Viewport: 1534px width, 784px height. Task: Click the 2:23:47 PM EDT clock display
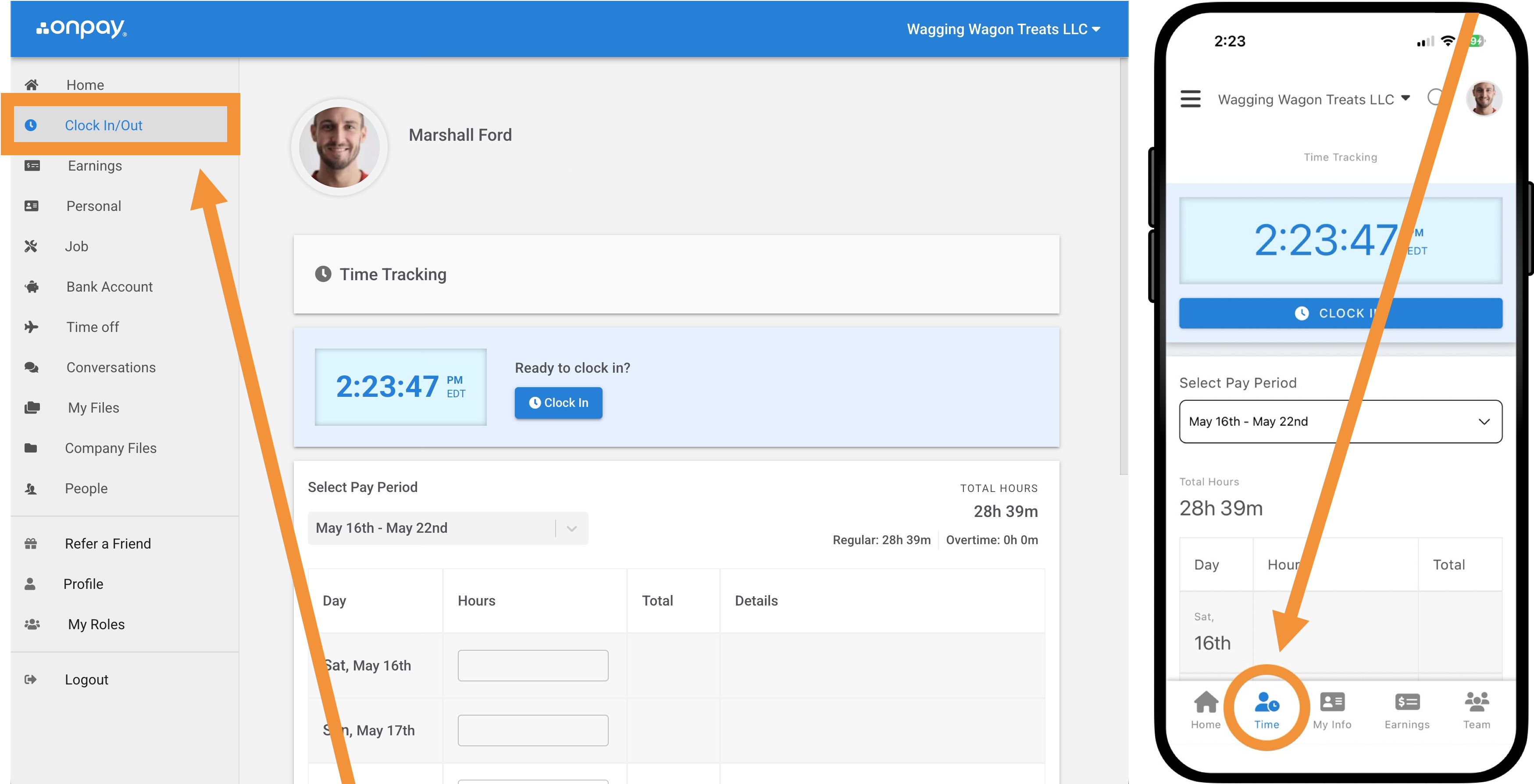(x=401, y=387)
